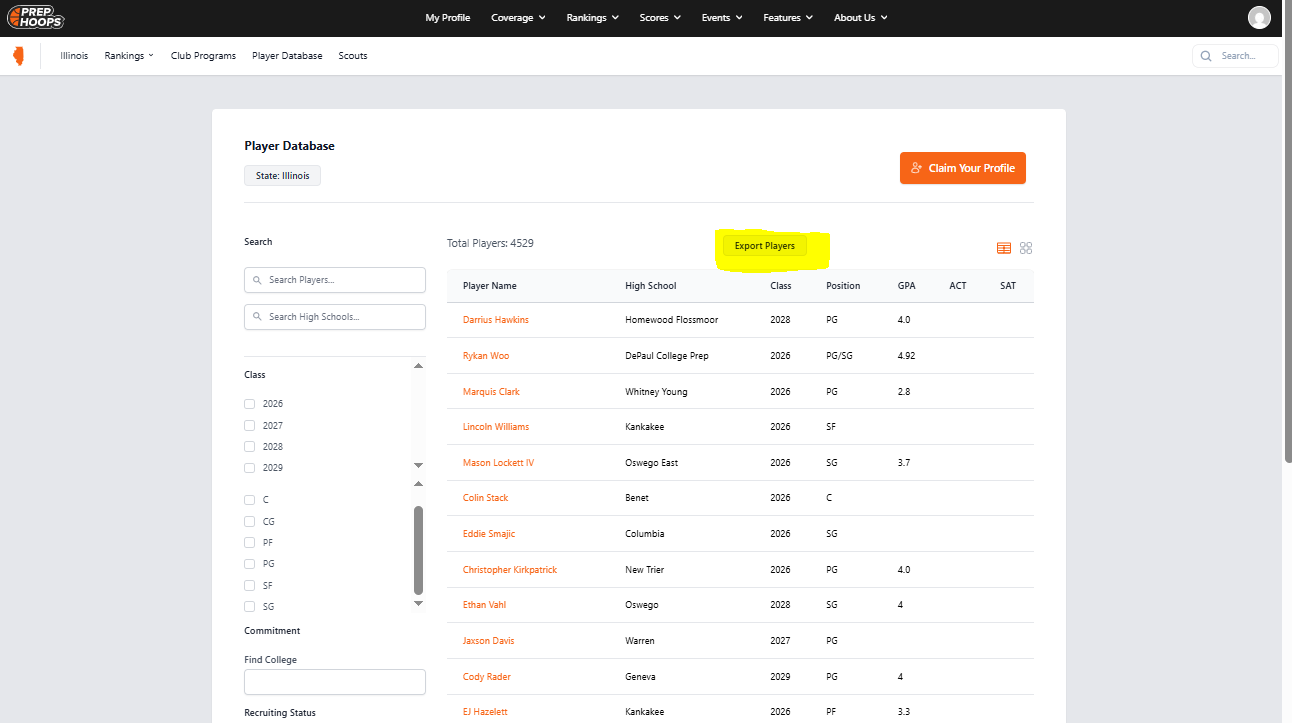This screenshot has width=1292, height=723.
Task: Check the 2029 class checkbox
Action: [249, 467]
